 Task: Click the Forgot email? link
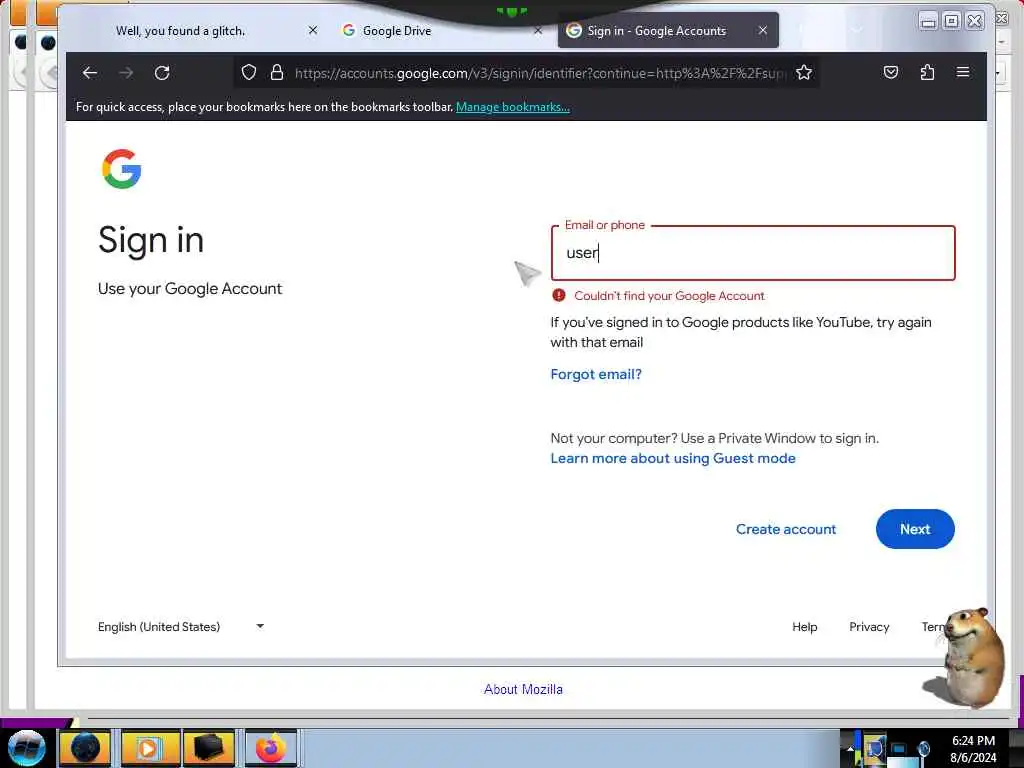596,374
